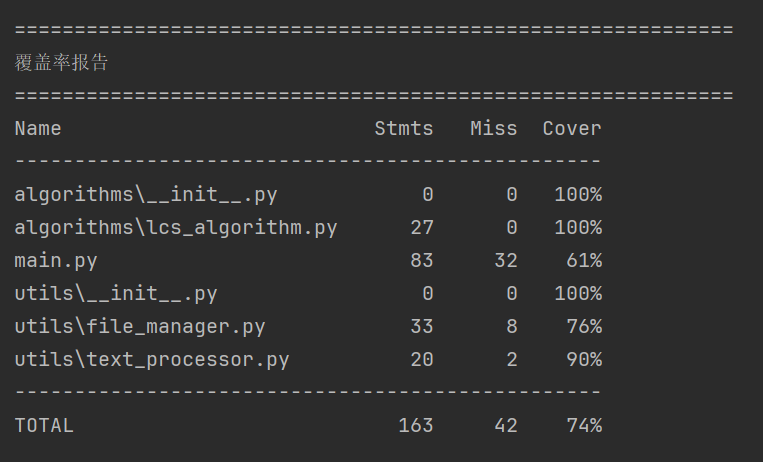
Task: Click the missed count 32 for main.py
Action: [x=506, y=260]
